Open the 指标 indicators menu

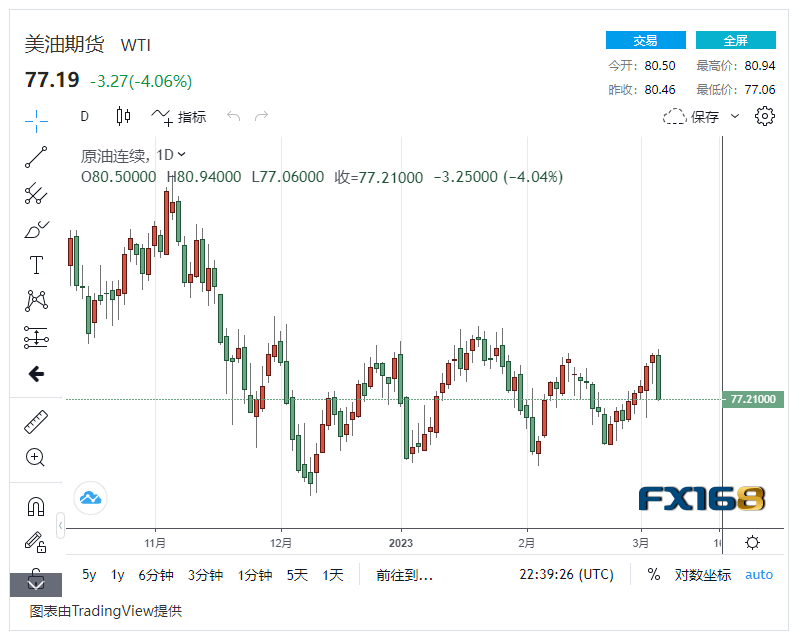179,117
